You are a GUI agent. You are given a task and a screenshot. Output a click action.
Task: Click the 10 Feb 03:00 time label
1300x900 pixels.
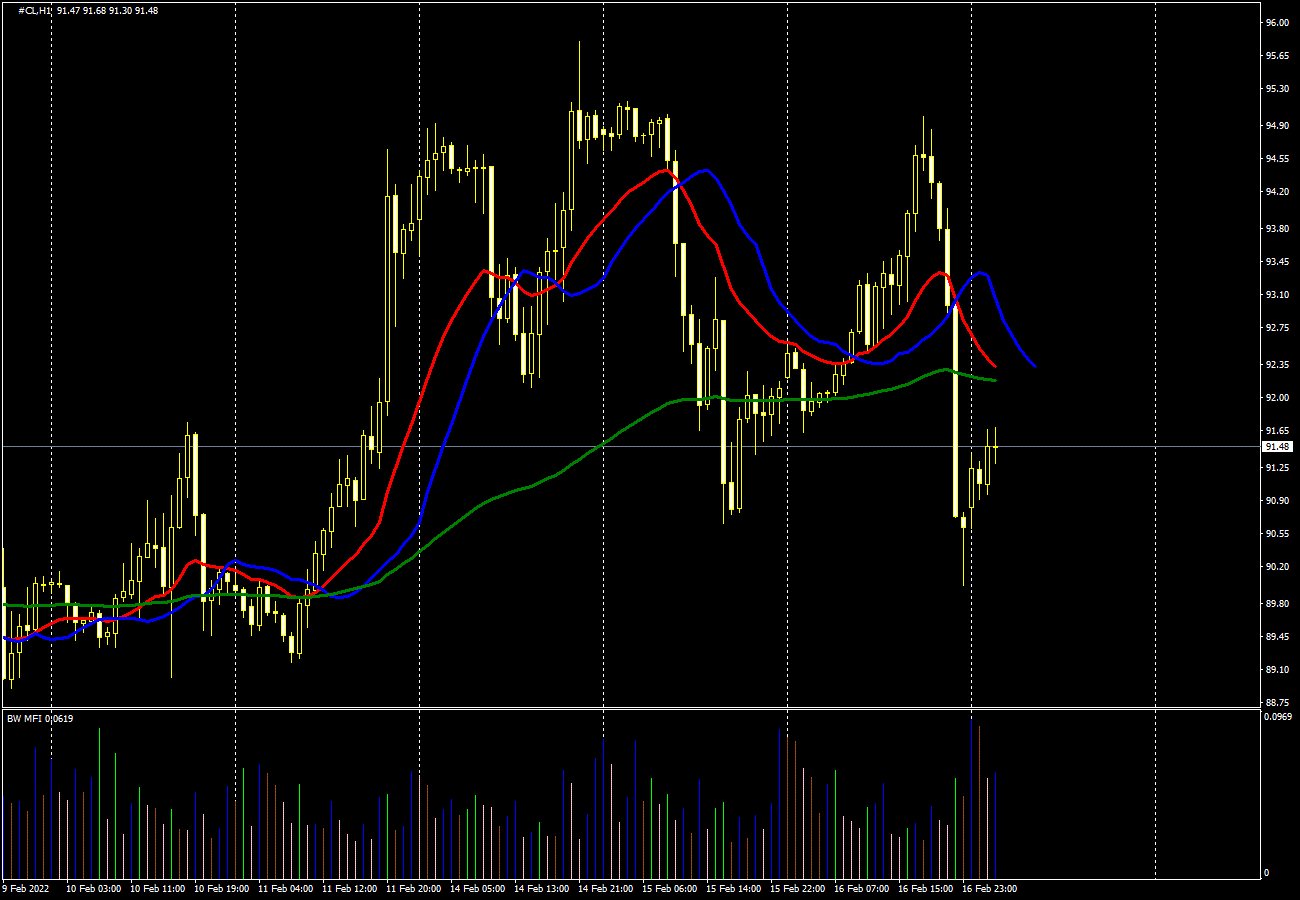[x=94, y=888]
